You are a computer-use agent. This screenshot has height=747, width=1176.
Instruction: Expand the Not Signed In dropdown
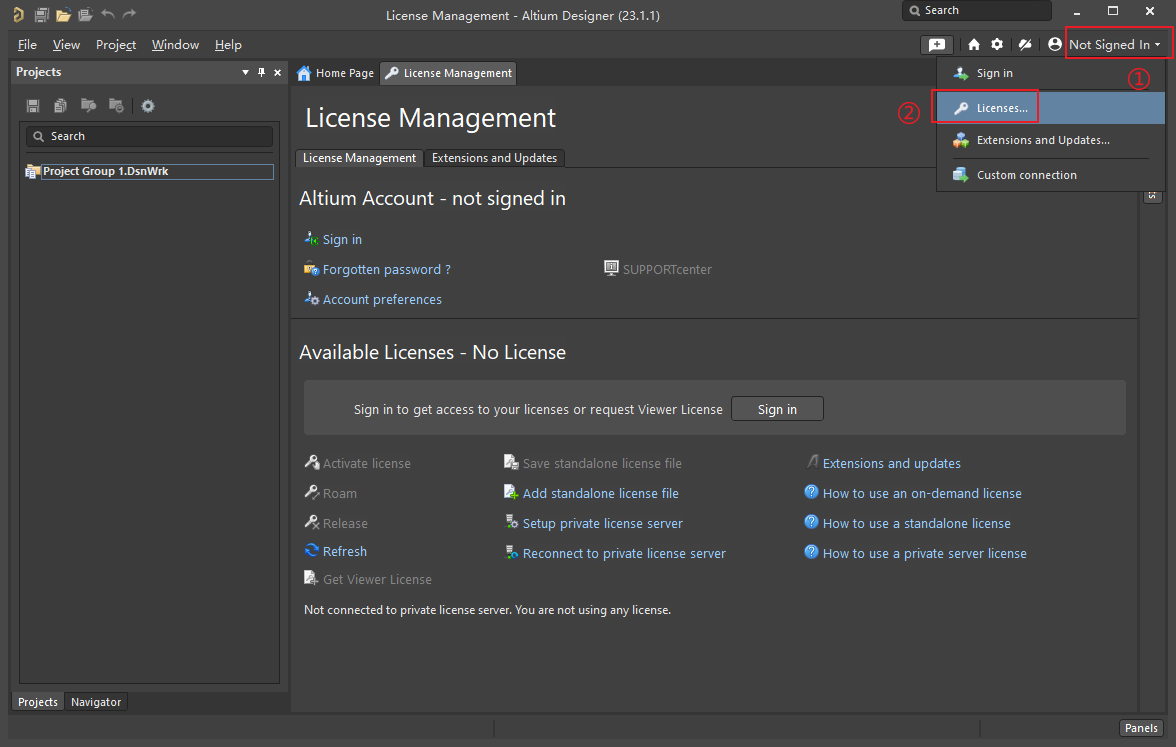[1114, 44]
